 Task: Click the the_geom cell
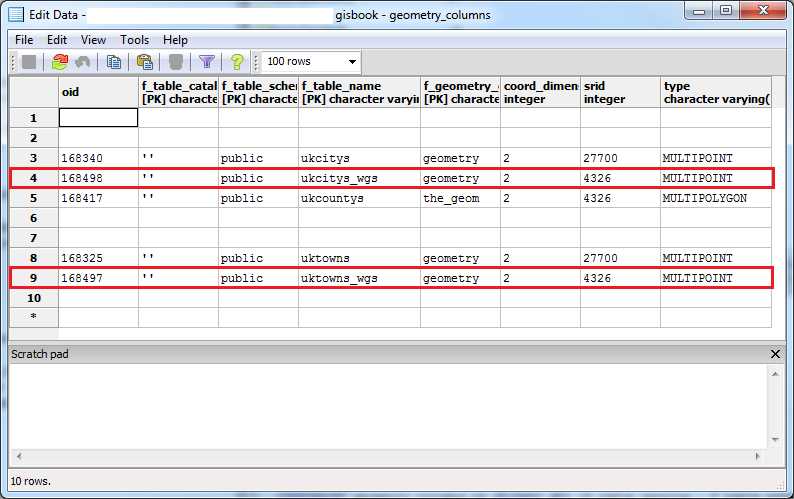click(460, 198)
